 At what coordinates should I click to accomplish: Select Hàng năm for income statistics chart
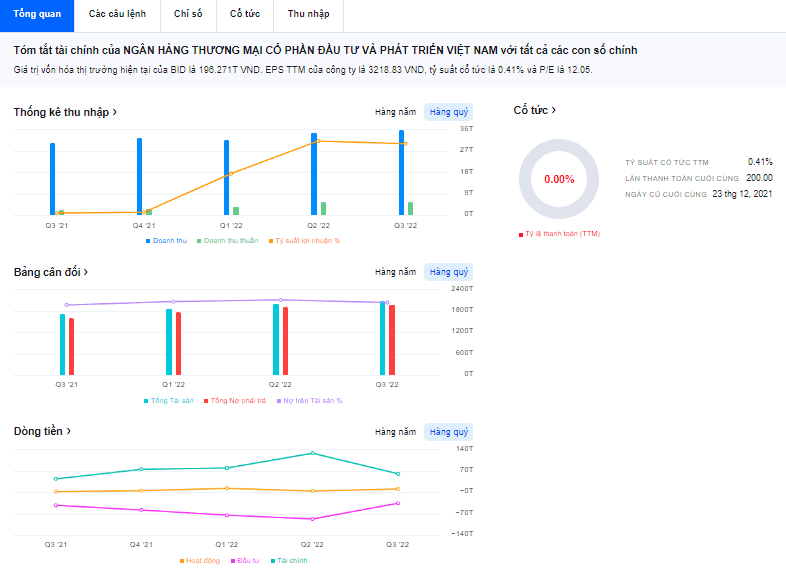tap(396, 112)
